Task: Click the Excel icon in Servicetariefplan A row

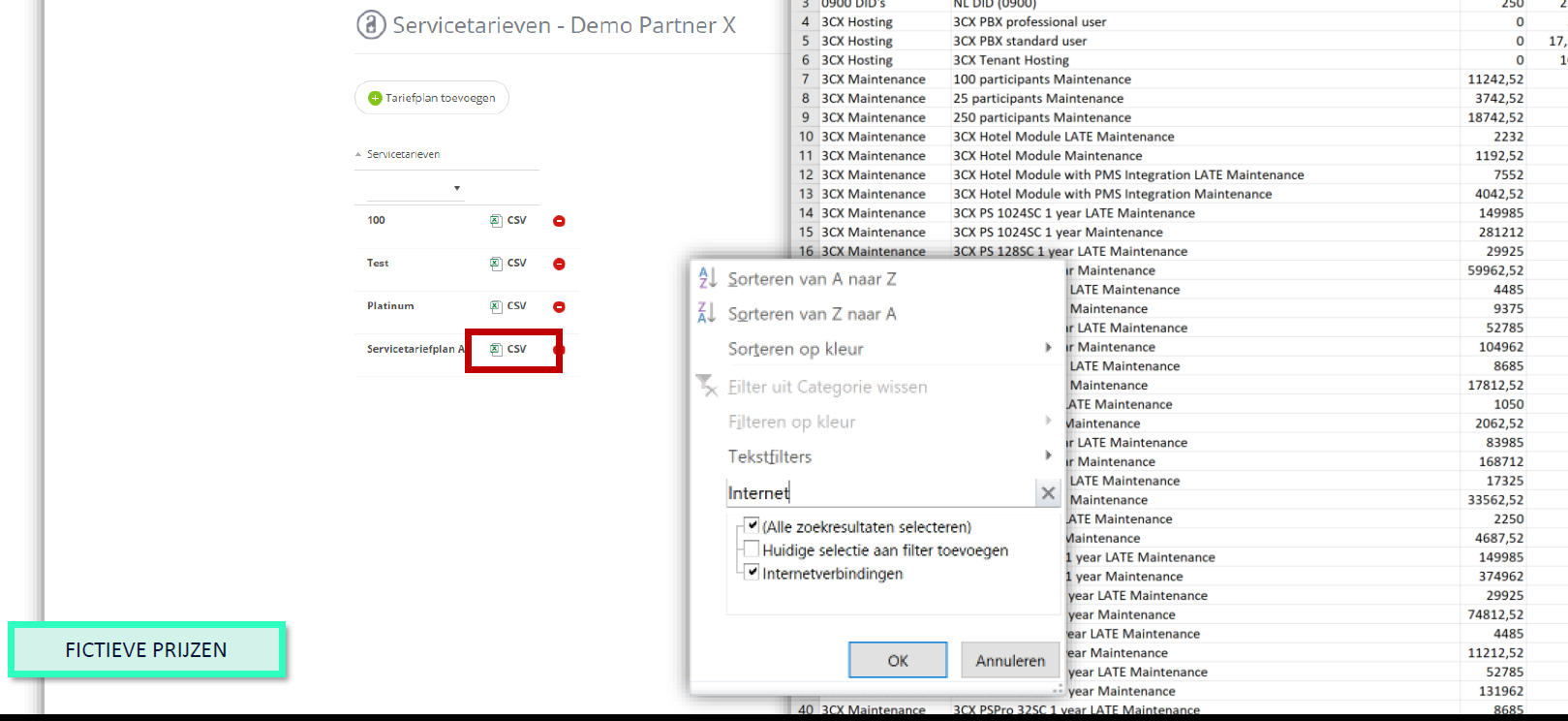Action: click(x=496, y=349)
